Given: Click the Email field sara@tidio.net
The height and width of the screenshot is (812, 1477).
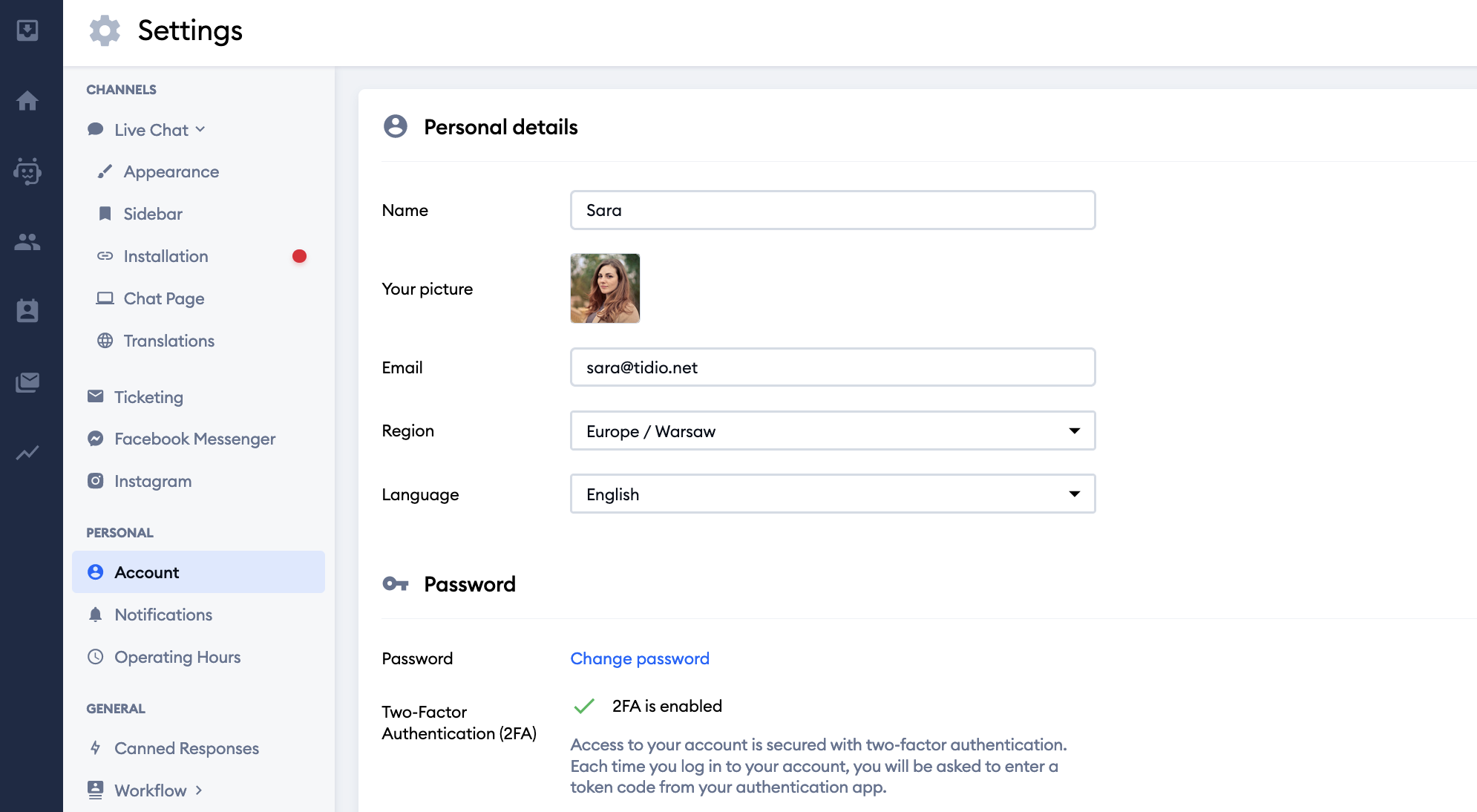Looking at the screenshot, I should point(833,367).
